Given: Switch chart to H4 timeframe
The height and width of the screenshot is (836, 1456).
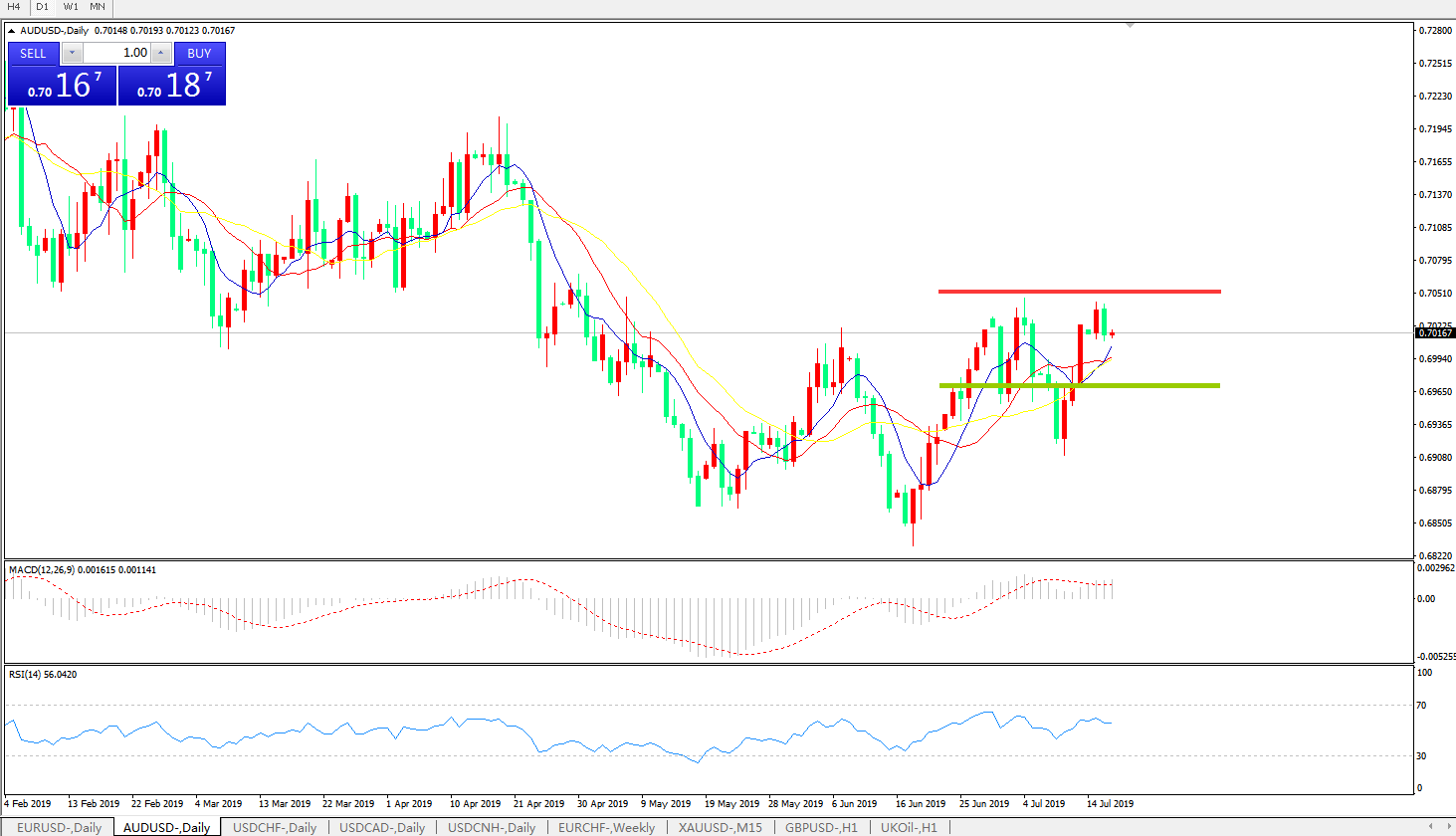Looking at the screenshot, I should click(x=14, y=7).
